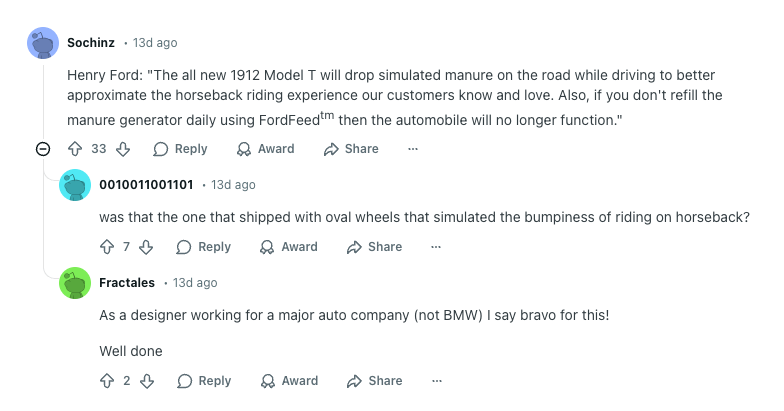Reply to the Sochinz comment
784x411 pixels.
180,149
